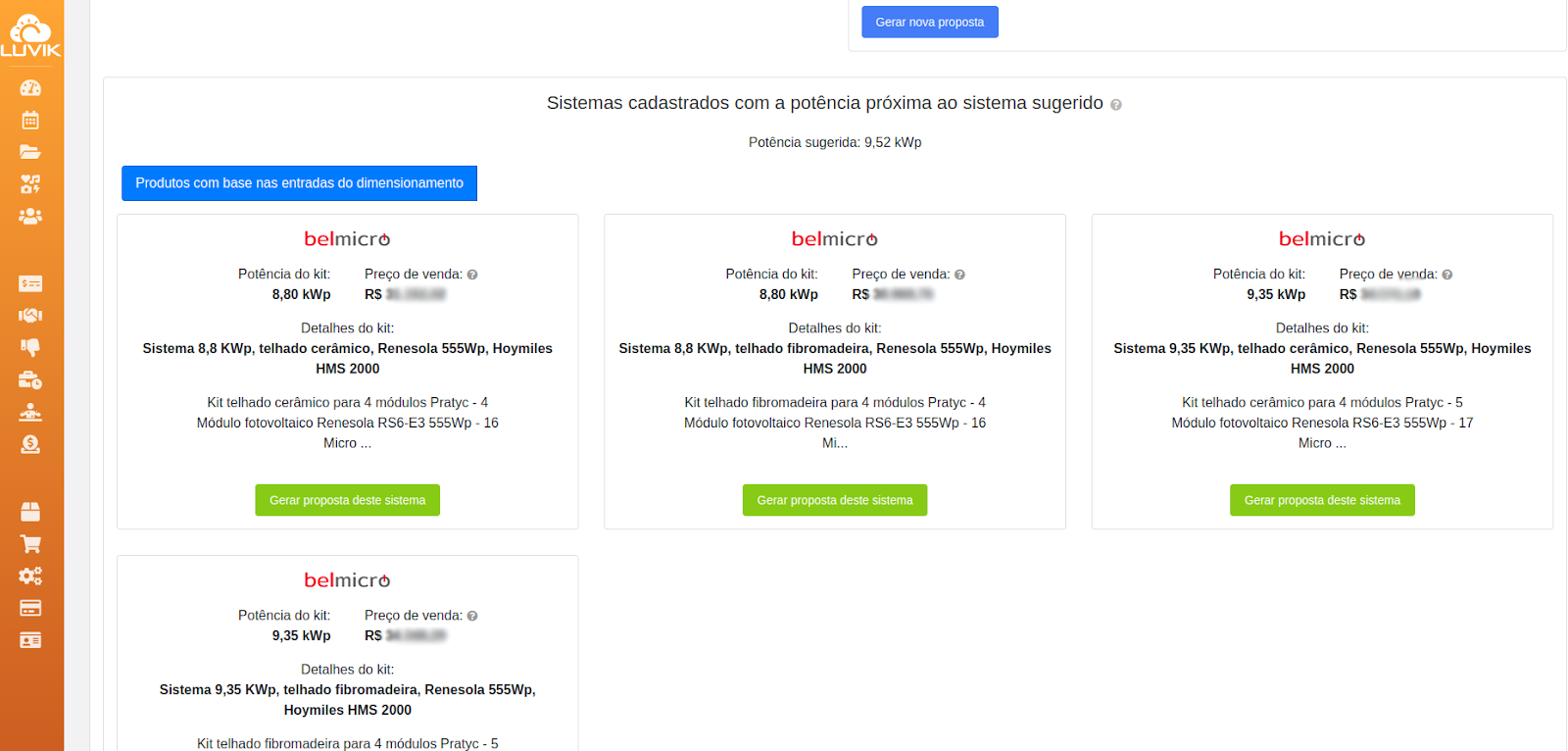Click the handshake icon in sidebar

click(30, 316)
